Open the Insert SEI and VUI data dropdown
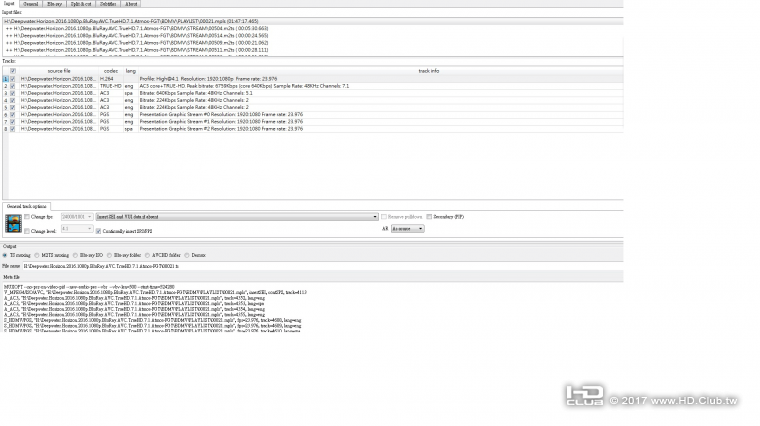 237,217
